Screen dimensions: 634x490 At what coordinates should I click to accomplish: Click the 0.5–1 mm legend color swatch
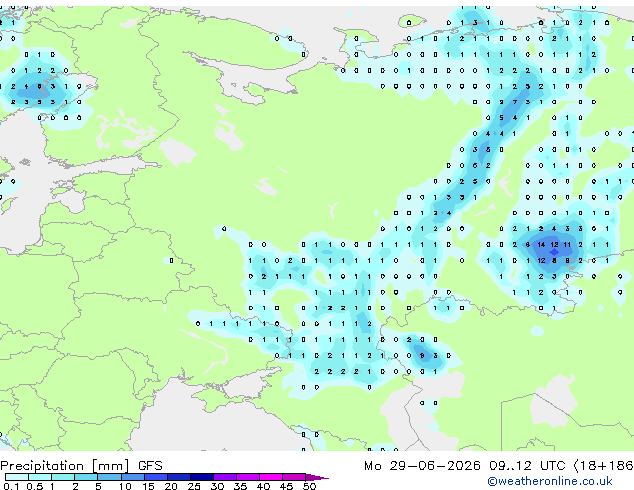pyautogui.click(x=40, y=477)
